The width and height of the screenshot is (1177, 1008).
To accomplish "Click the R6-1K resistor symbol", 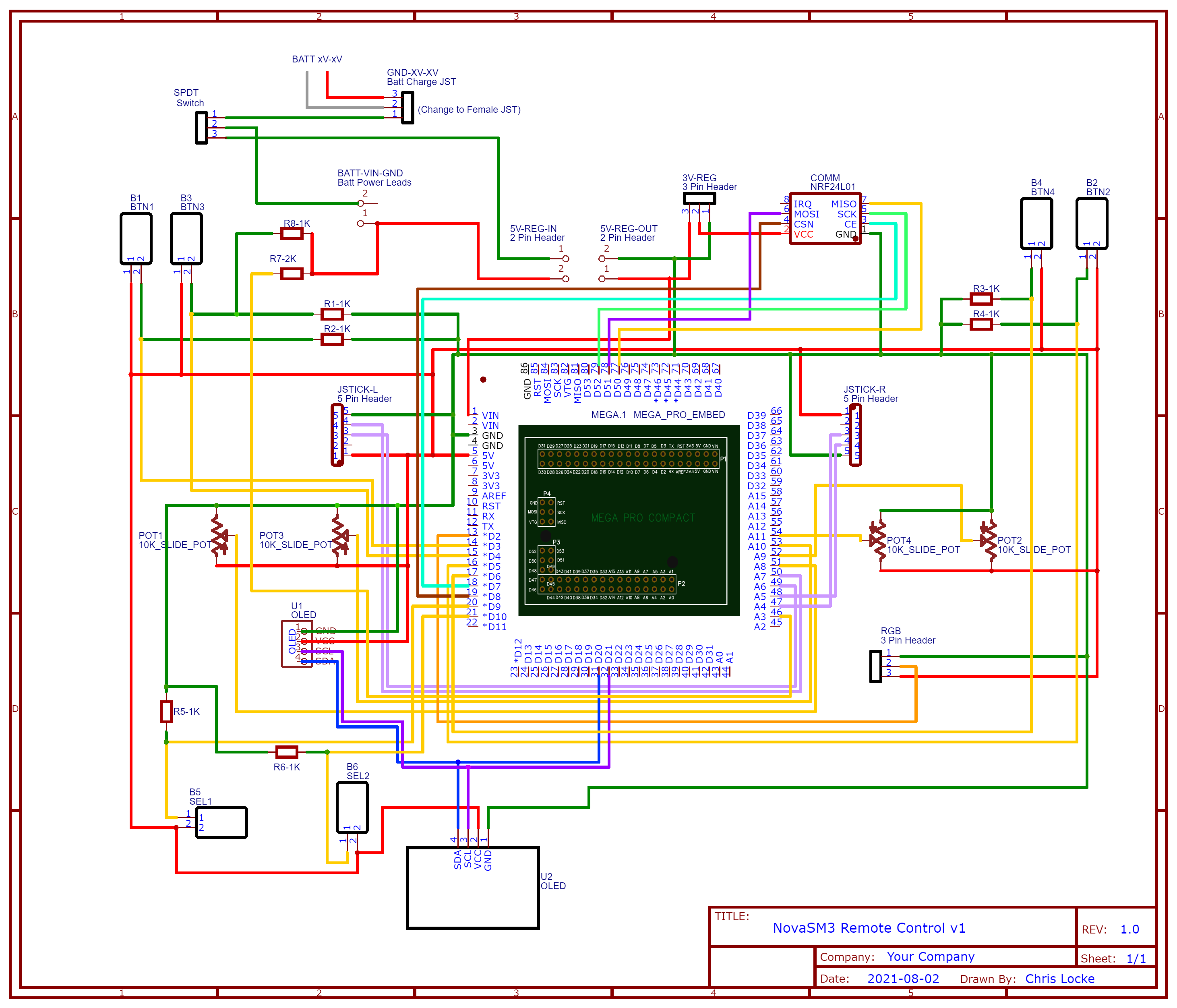I will (287, 752).
